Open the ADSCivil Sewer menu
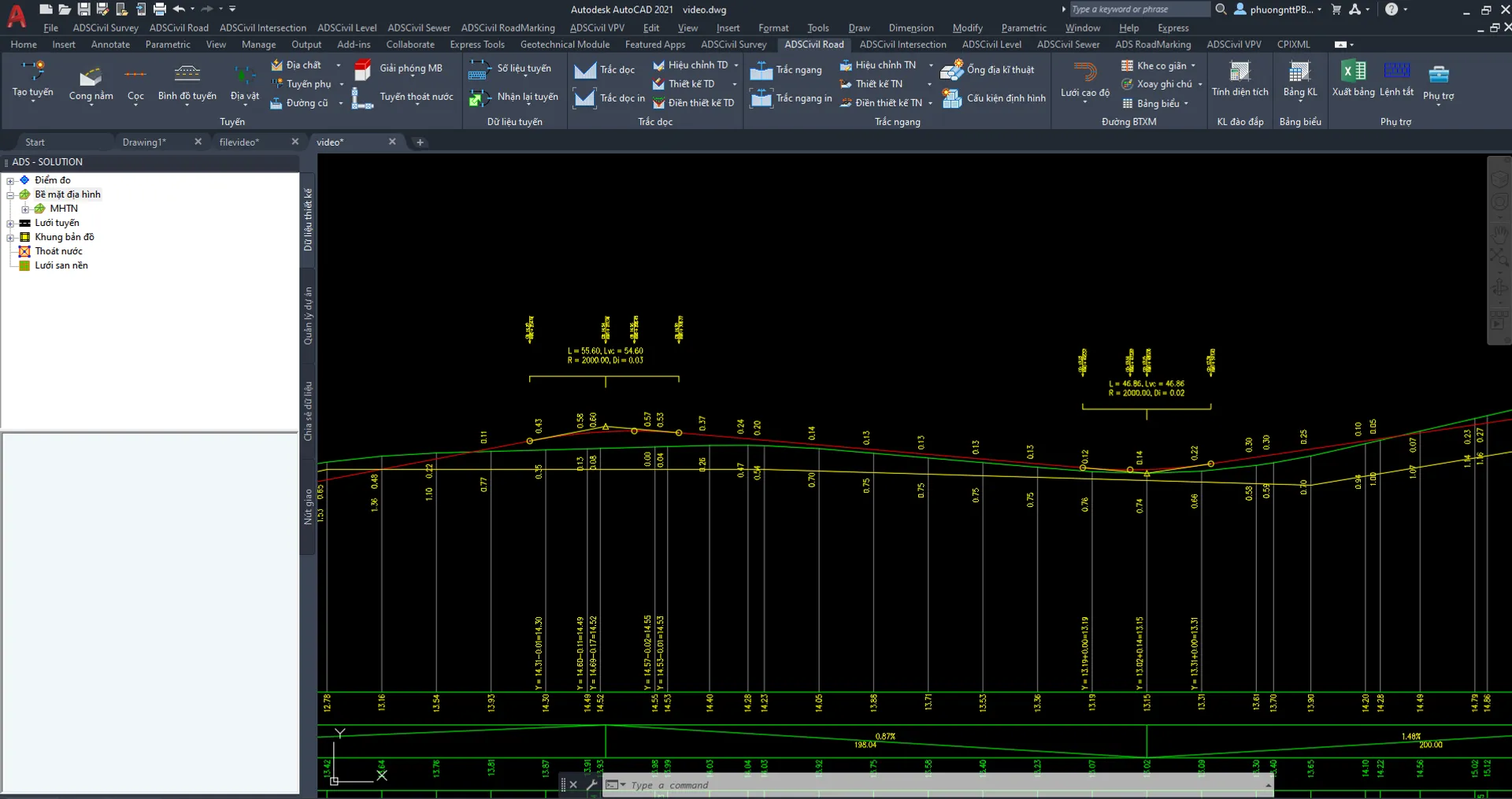The image size is (1512, 799). click(419, 28)
